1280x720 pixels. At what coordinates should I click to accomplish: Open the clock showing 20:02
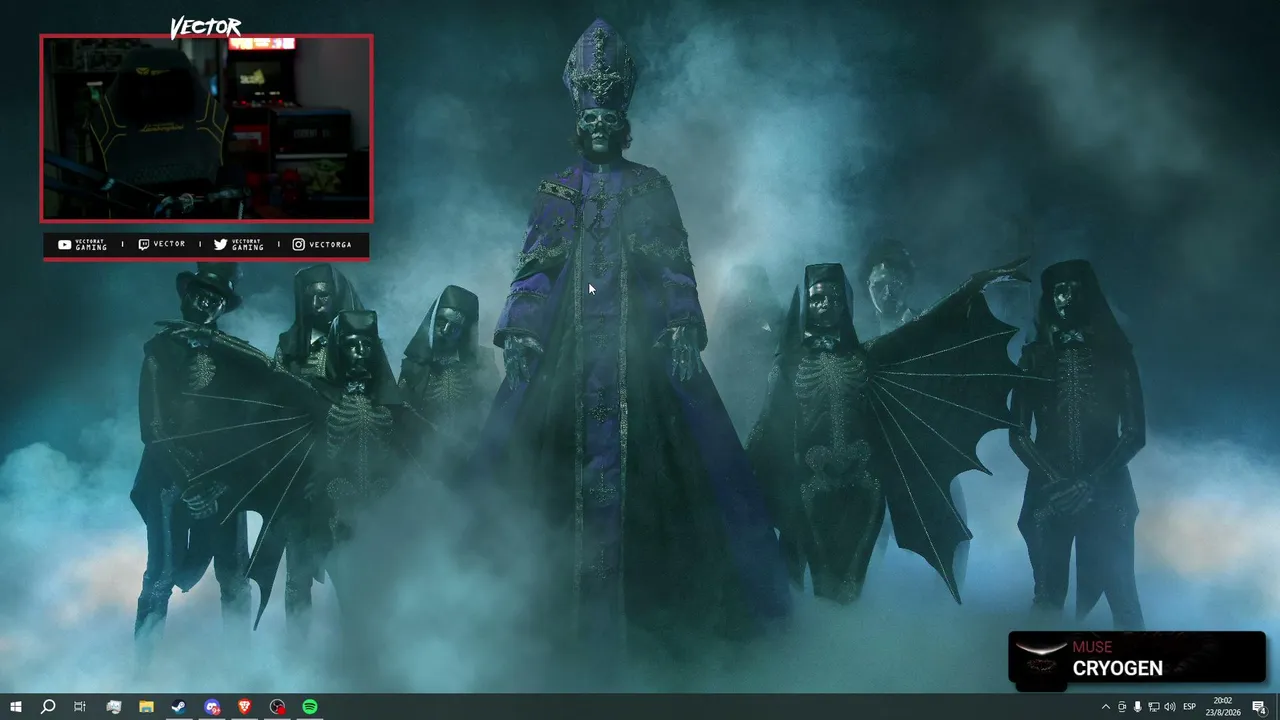1222,706
